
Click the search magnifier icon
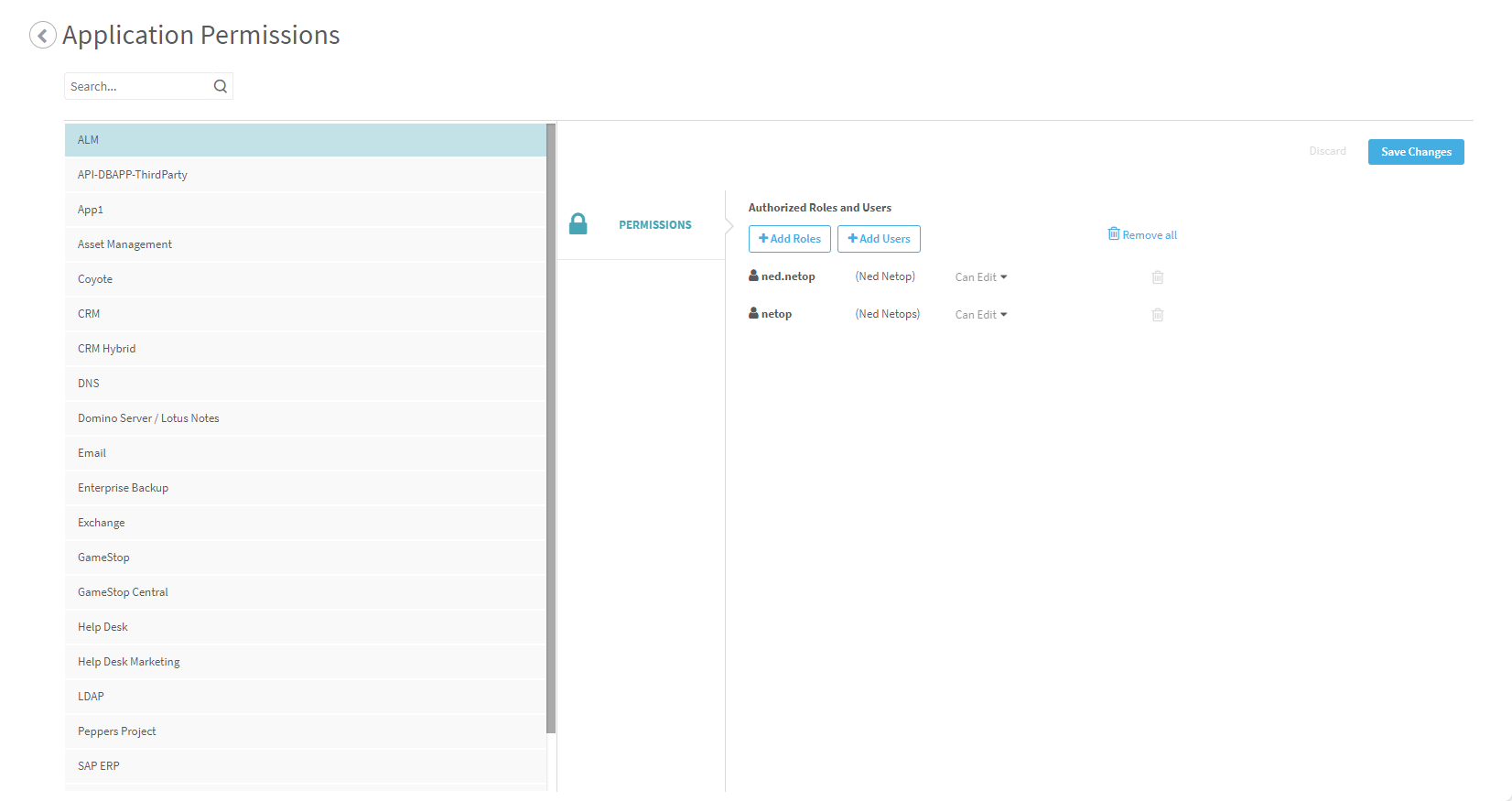[221, 86]
